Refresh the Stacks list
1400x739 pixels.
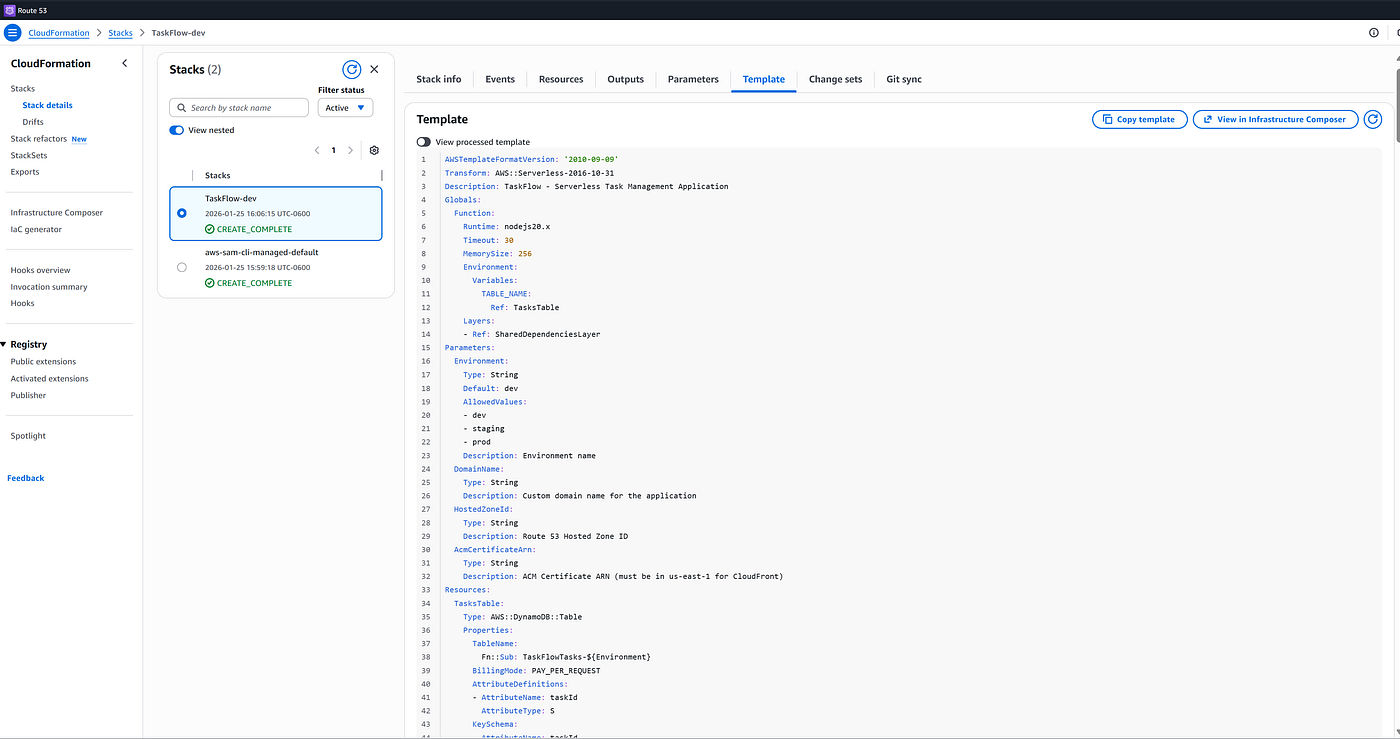351,69
